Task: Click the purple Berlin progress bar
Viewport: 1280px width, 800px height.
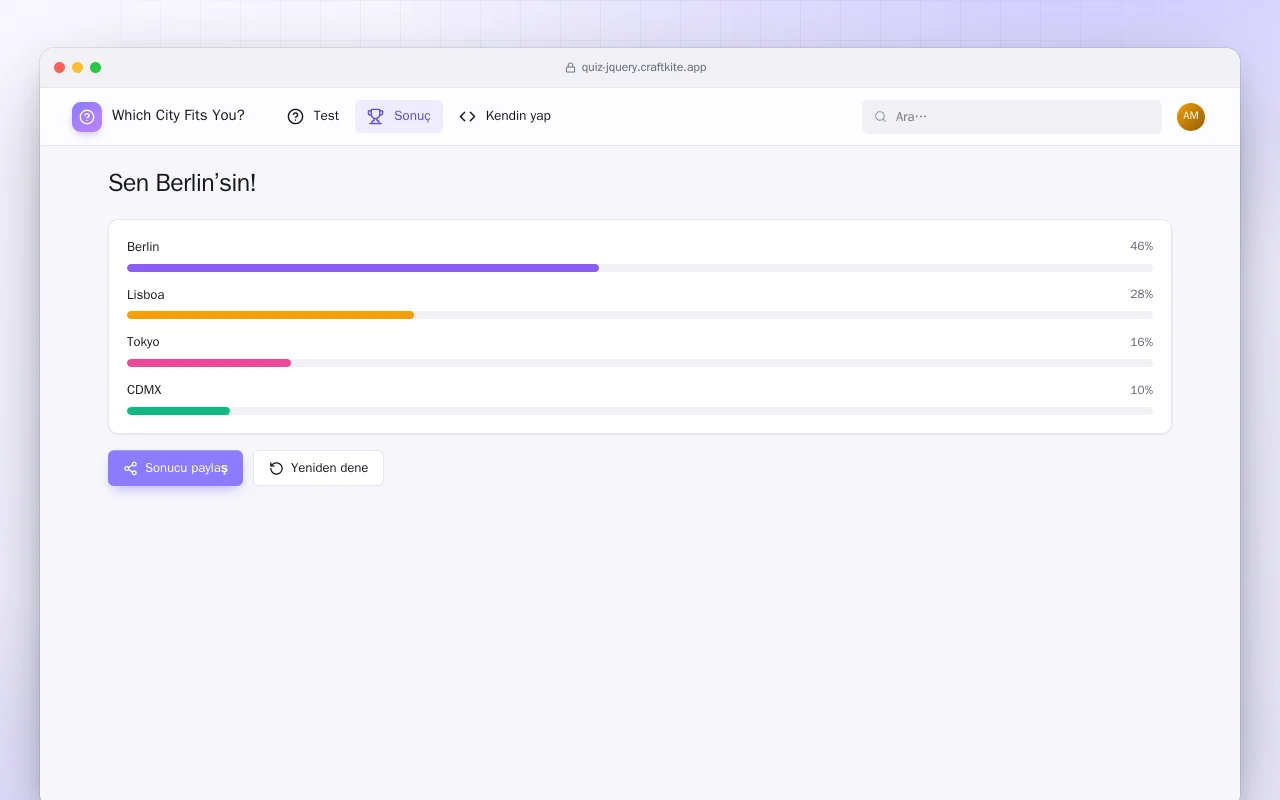Action: pos(363,268)
